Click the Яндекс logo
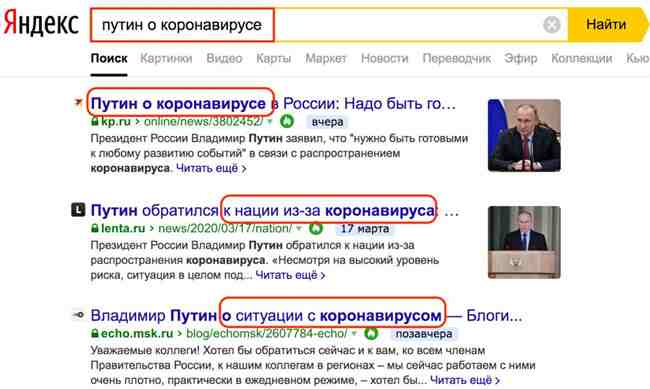This screenshot has height=389, width=650. [41, 23]
